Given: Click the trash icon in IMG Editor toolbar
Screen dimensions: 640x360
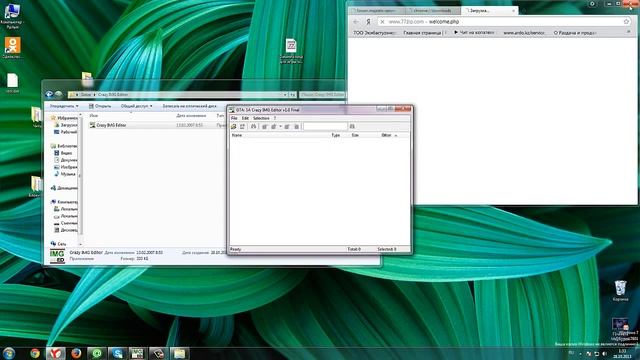Looking at the screenshot, I should click(x=297, y=127).
